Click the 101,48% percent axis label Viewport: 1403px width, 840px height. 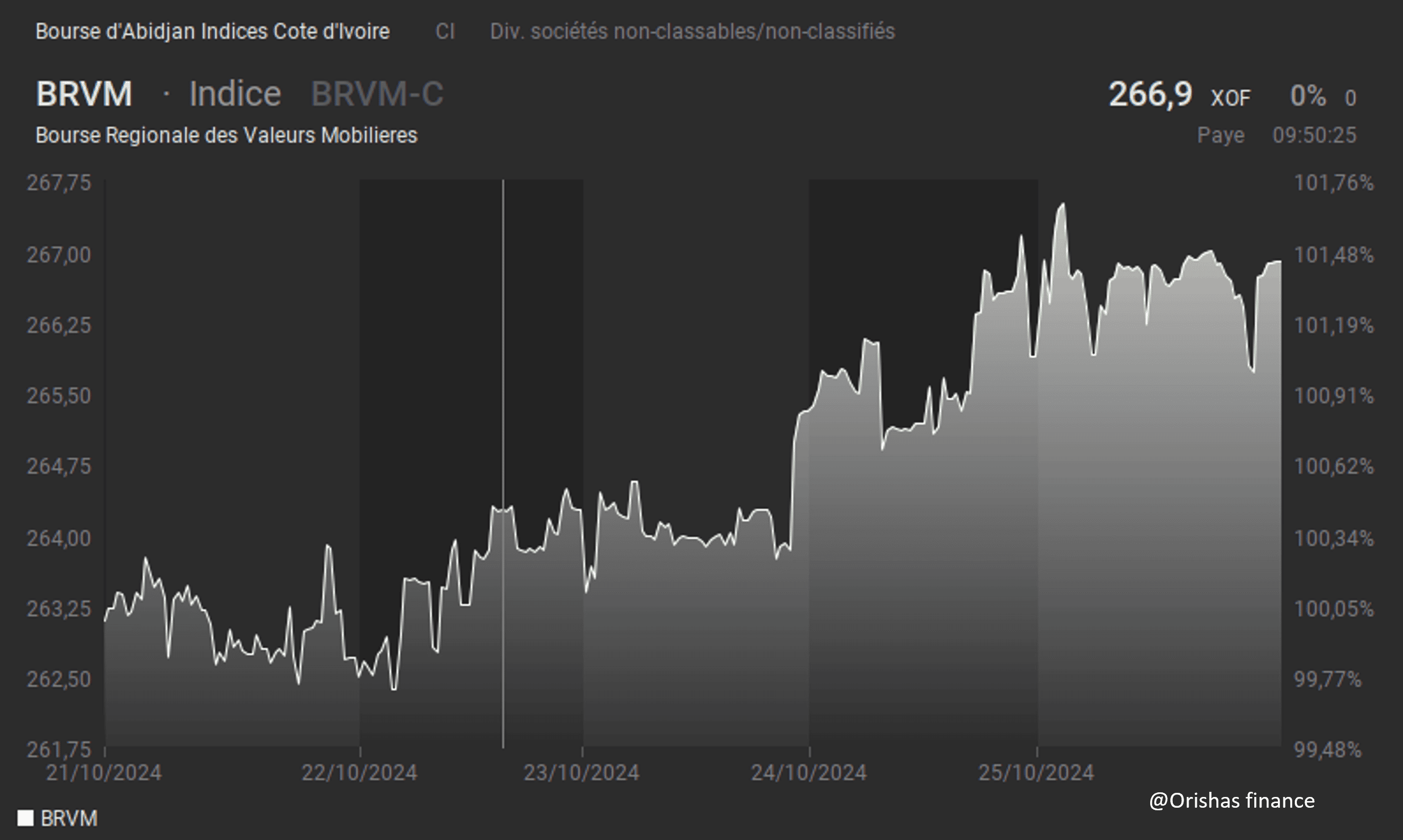tap(1334, 255)
